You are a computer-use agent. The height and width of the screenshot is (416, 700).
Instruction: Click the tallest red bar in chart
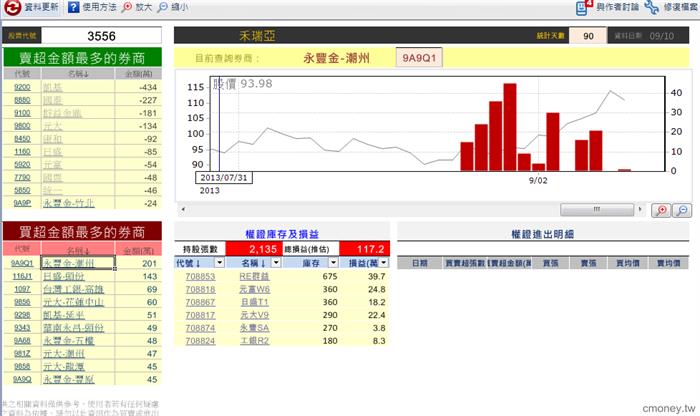click(510, 127)
